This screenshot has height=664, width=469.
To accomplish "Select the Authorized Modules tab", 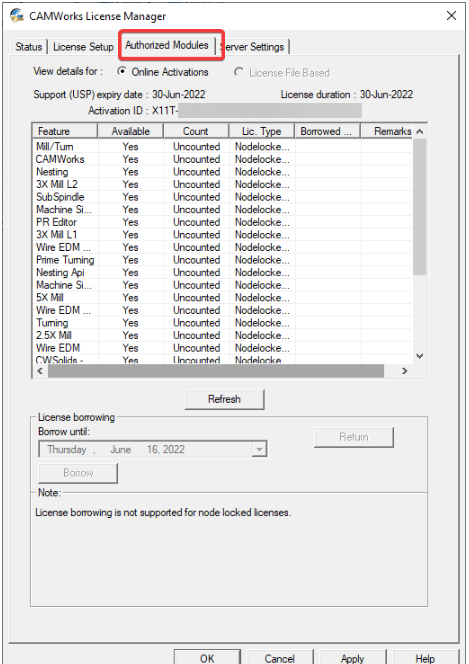I will point(167,45).
